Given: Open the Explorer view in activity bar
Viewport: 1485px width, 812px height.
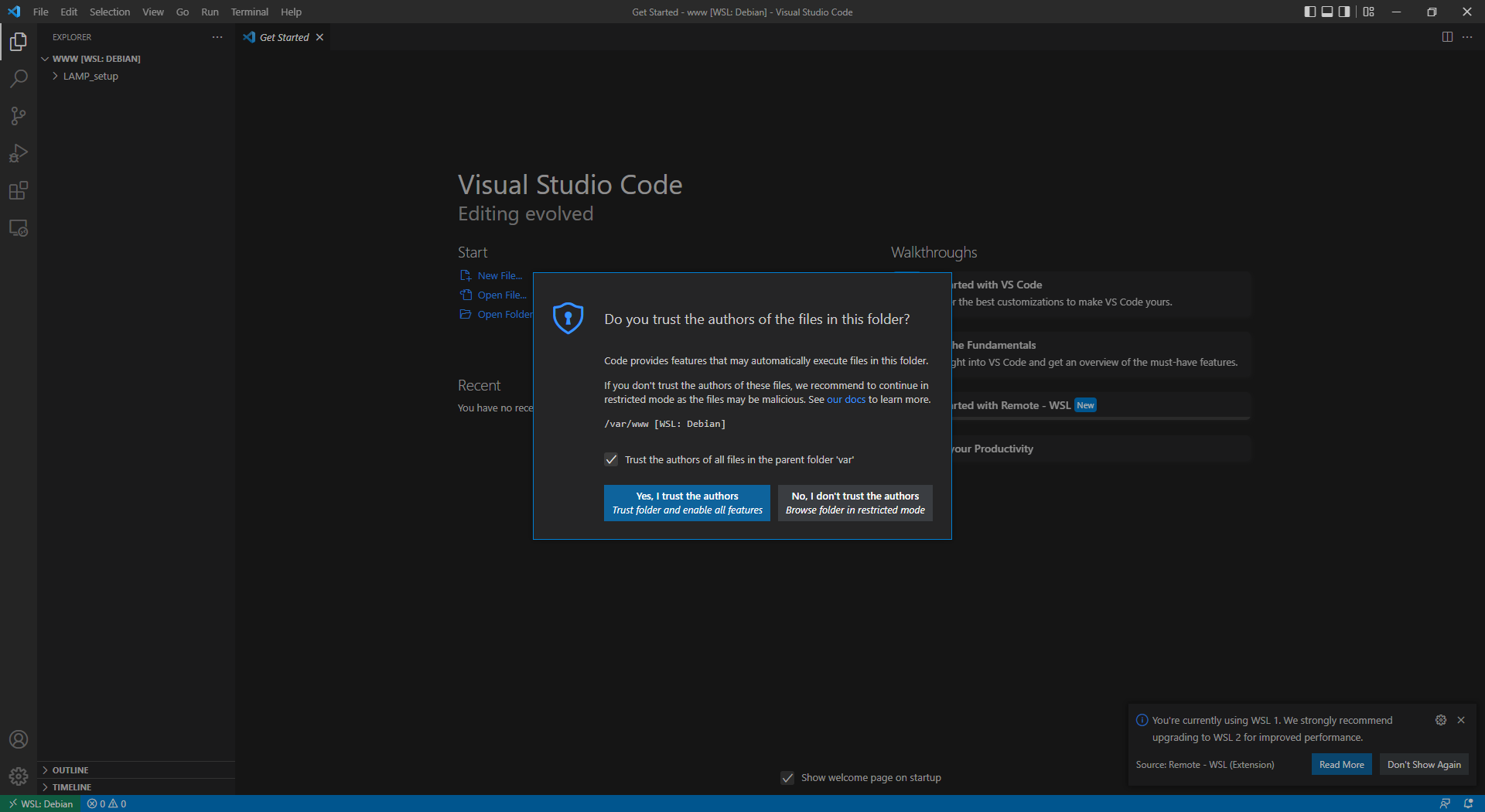Looking at the screenshot, I should coord(19,42).
